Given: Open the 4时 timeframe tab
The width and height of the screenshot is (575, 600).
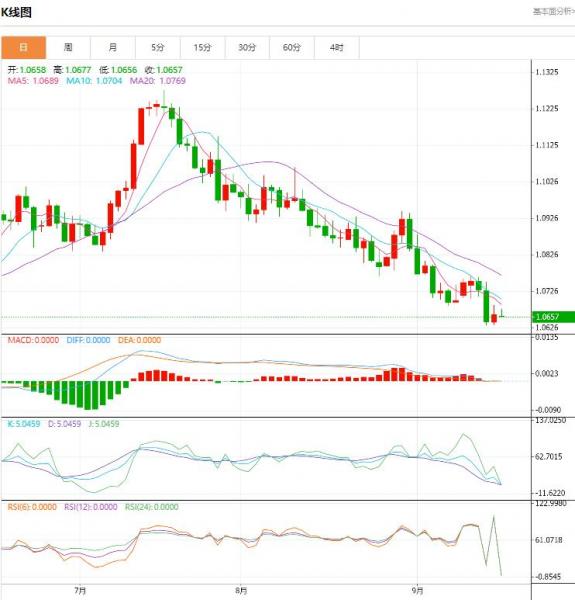Looking at the screenshot, I should [337, 47].
